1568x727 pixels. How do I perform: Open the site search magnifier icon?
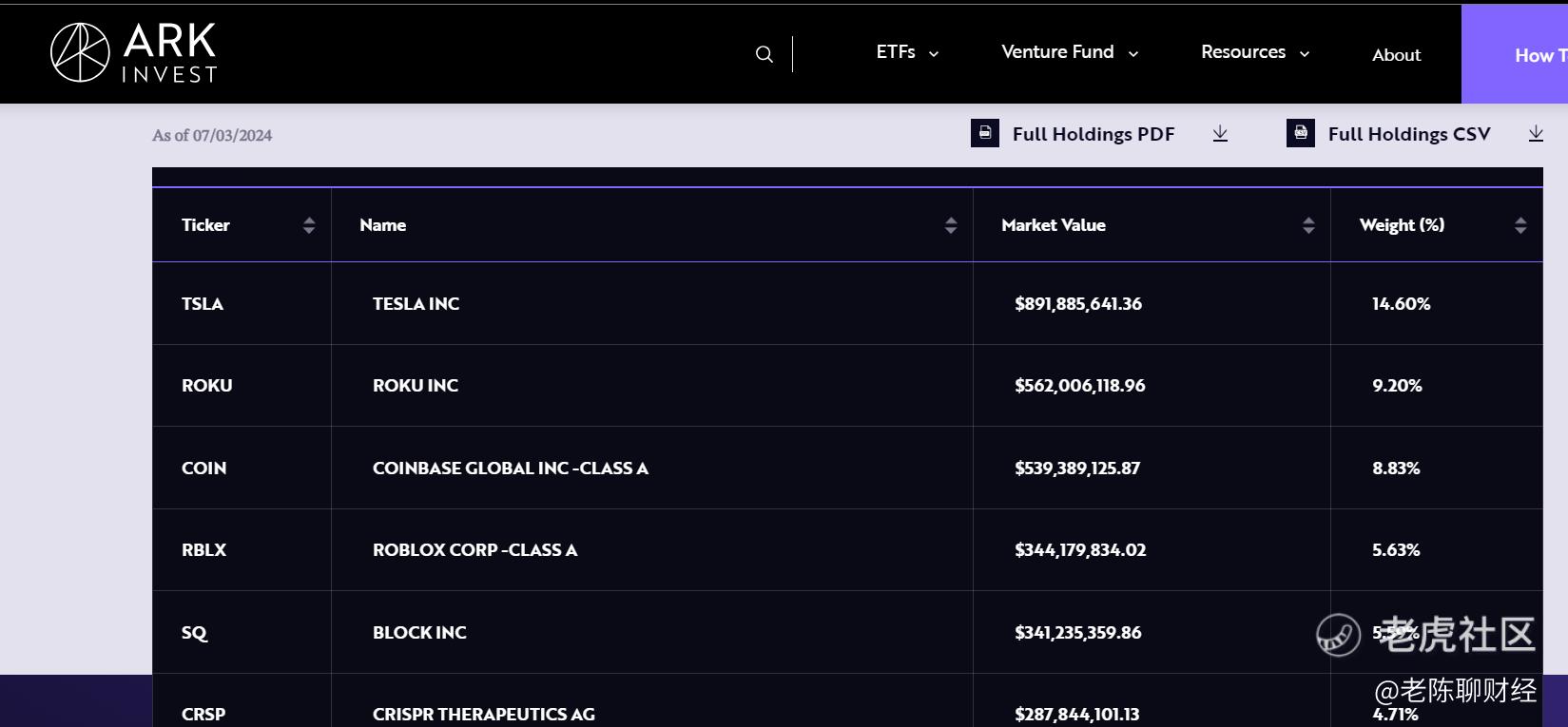point(764,54)
